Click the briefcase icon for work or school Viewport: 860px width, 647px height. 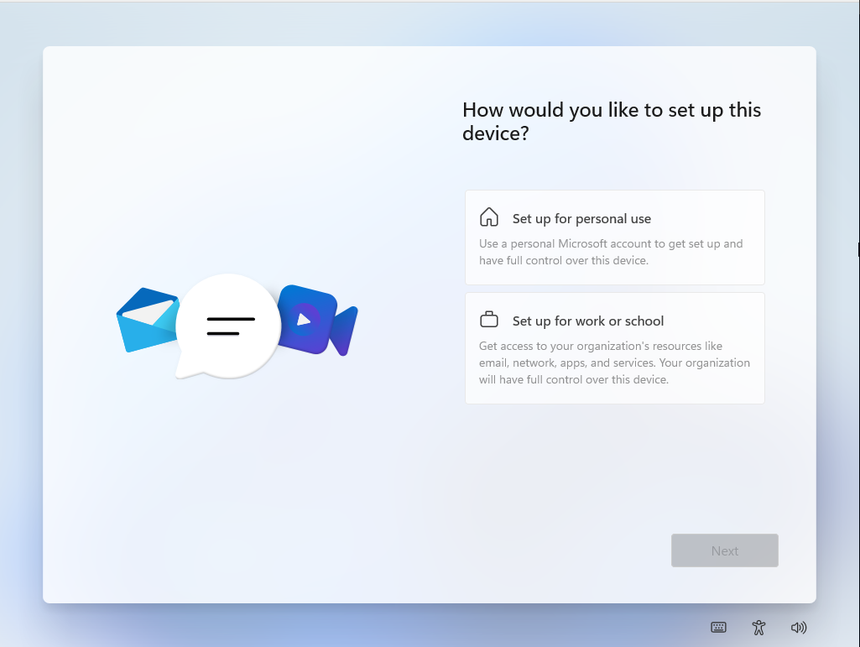(x=489, y=320)
